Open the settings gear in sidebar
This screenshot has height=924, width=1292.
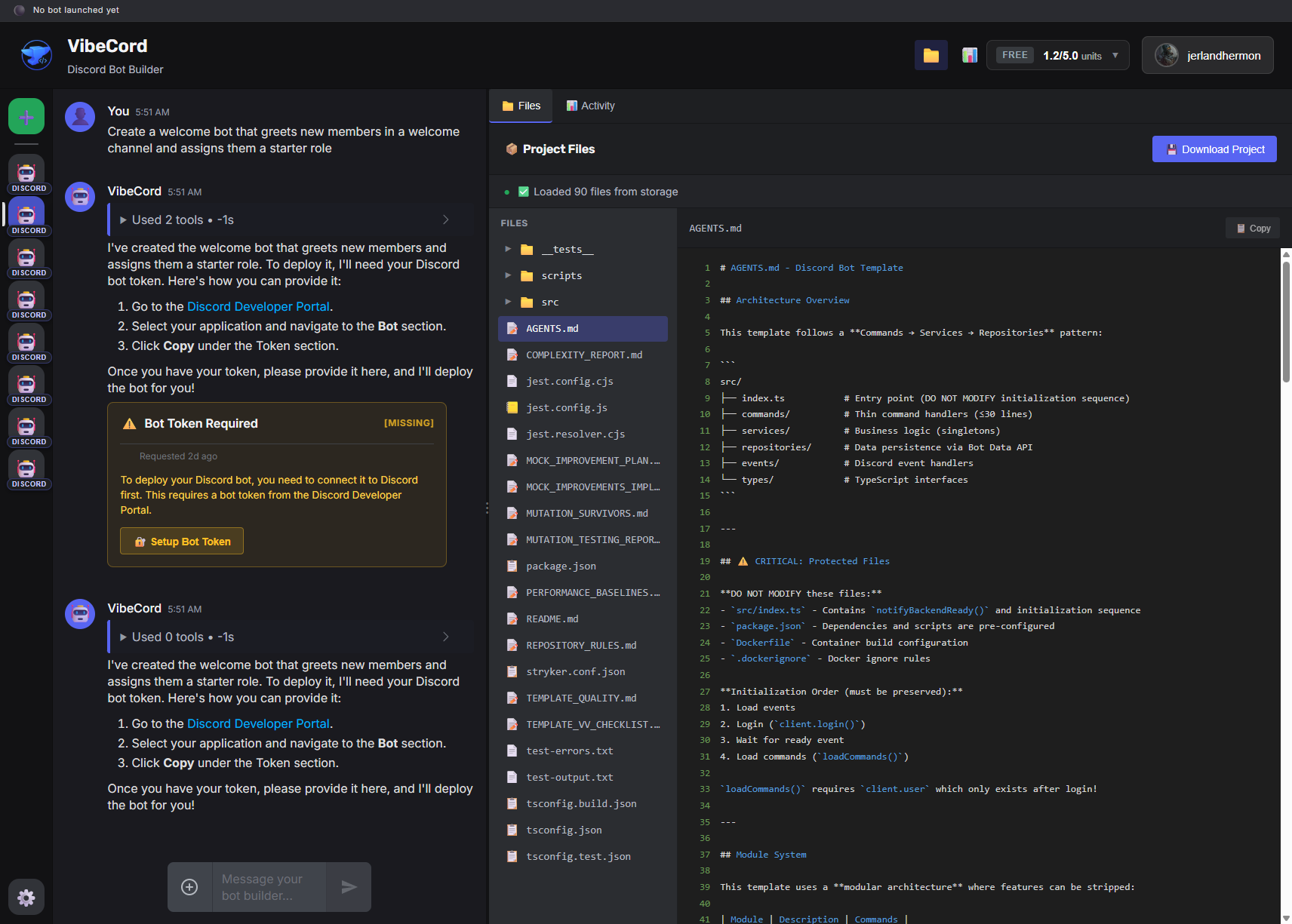(26, 897)
